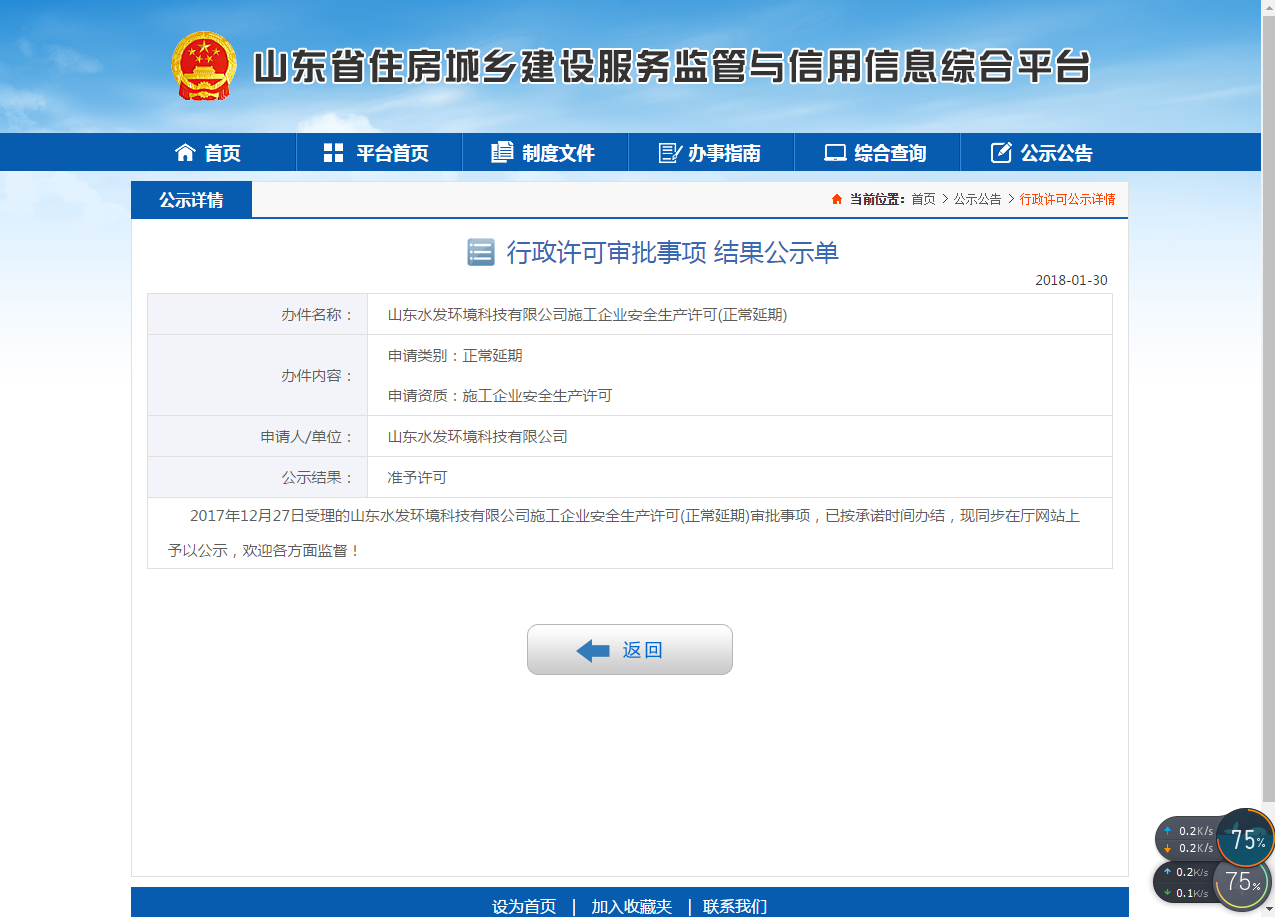The width and height of the screenshot is (1275, 917).
Task: Click the national emblem logo
Action: (x=203, y=66)
